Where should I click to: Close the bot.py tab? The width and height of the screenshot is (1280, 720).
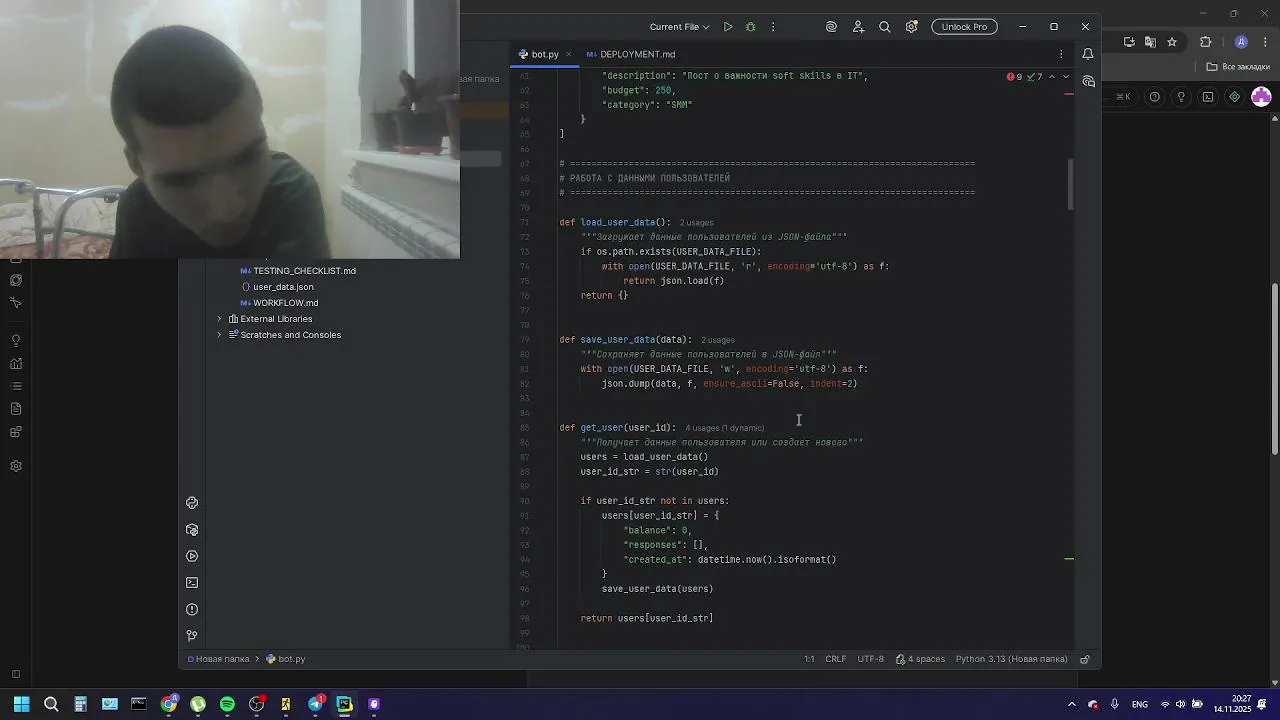tap(569, 54)
